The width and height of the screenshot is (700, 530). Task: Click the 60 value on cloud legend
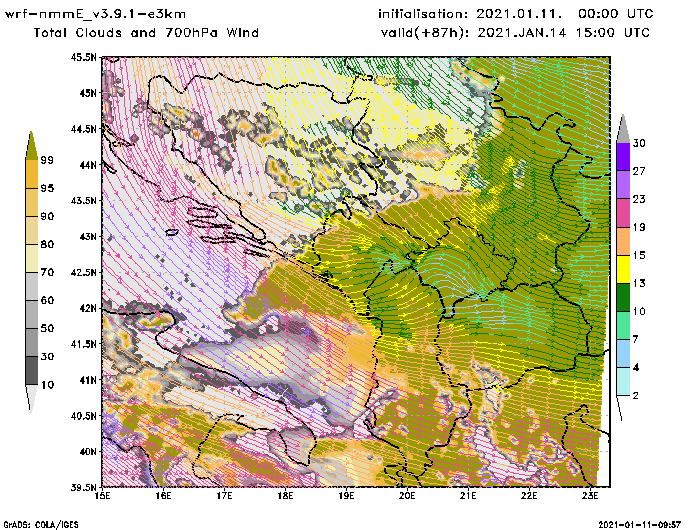[47, 300]
